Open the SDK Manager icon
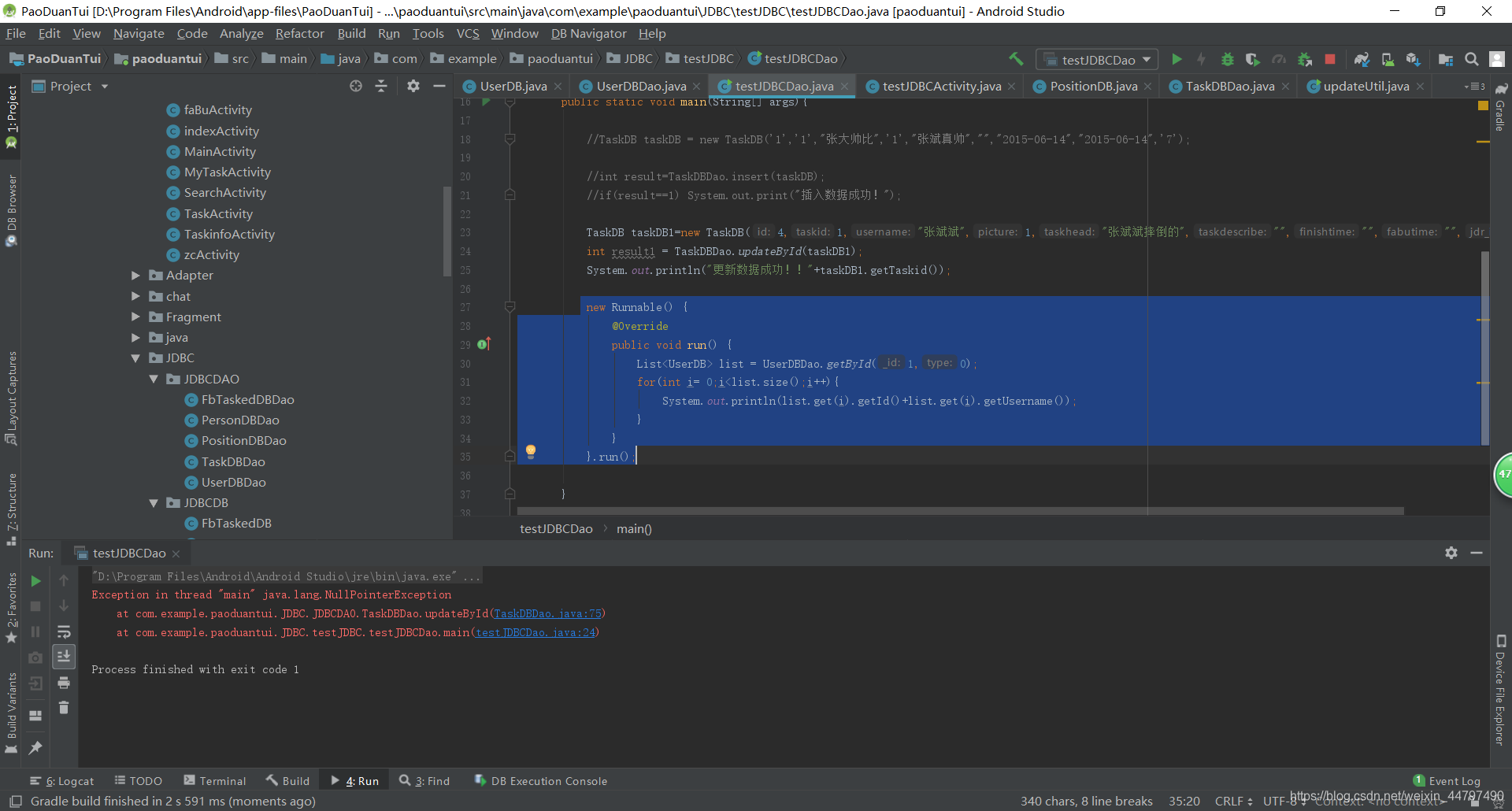This screenshot has width=1512, height=811. (1413, 59)
